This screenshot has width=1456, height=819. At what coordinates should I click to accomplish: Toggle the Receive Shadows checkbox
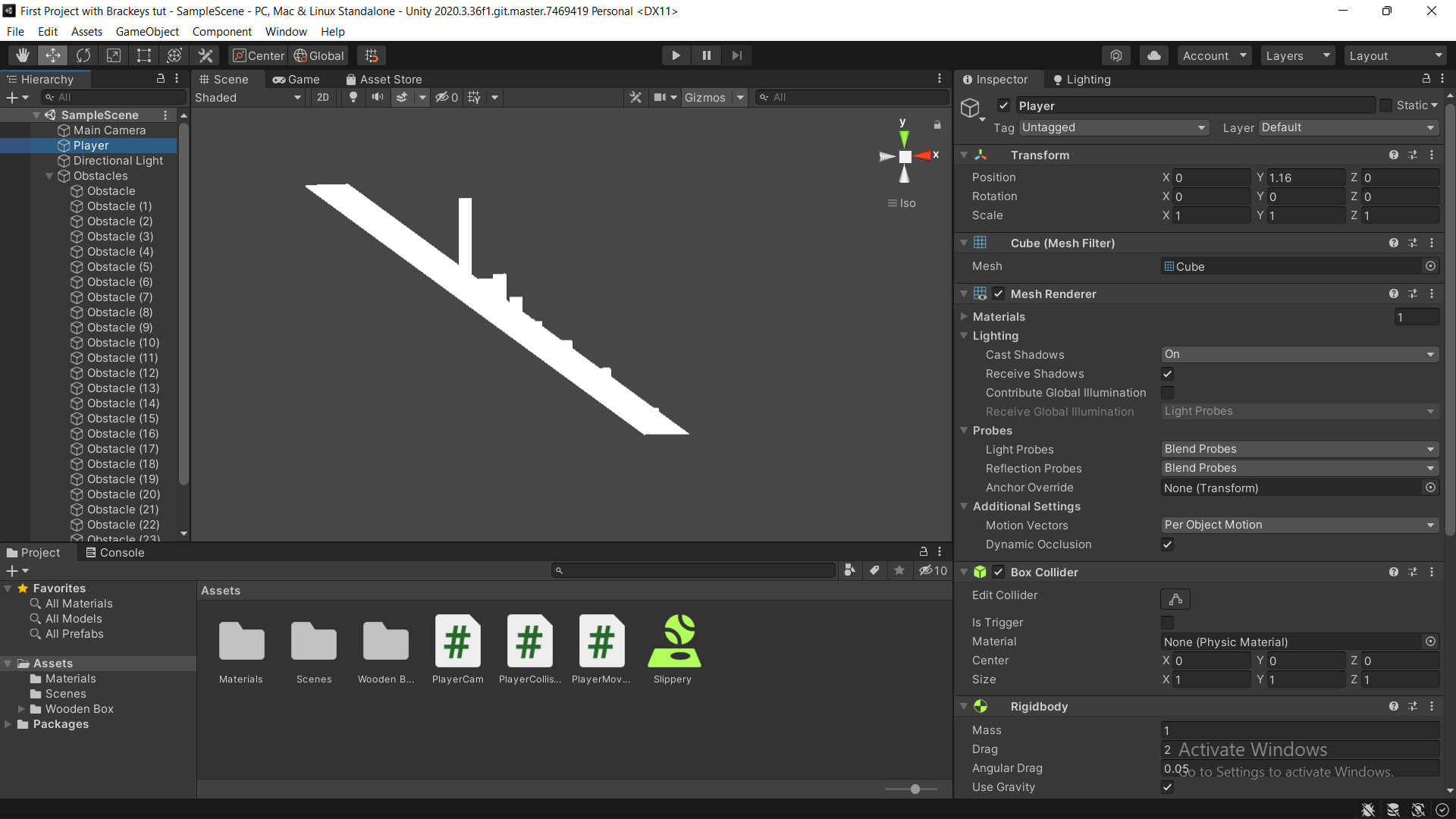pyautogui.click(x=1167, y=374)
